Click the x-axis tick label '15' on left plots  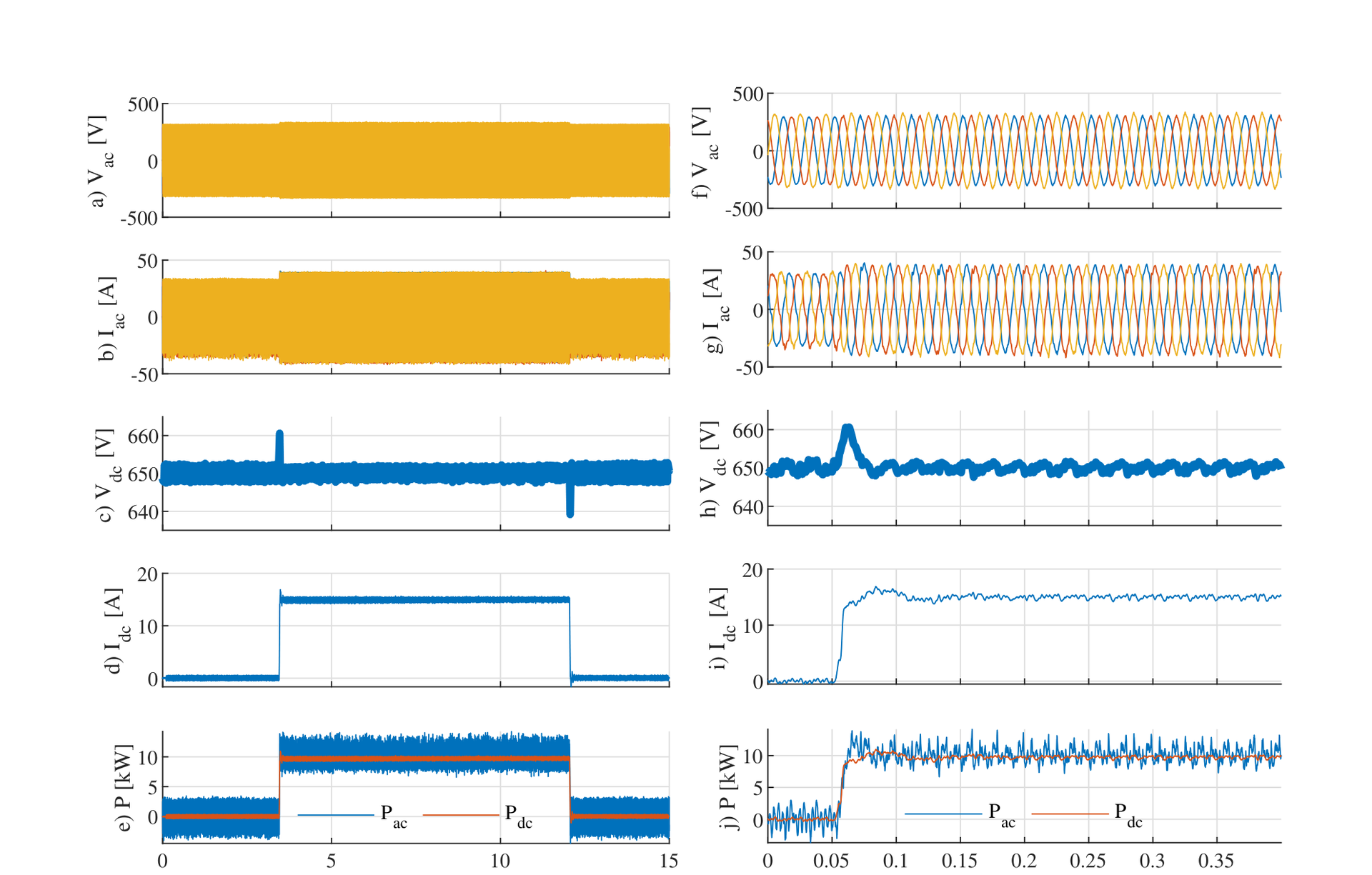(x=669, y=861)
